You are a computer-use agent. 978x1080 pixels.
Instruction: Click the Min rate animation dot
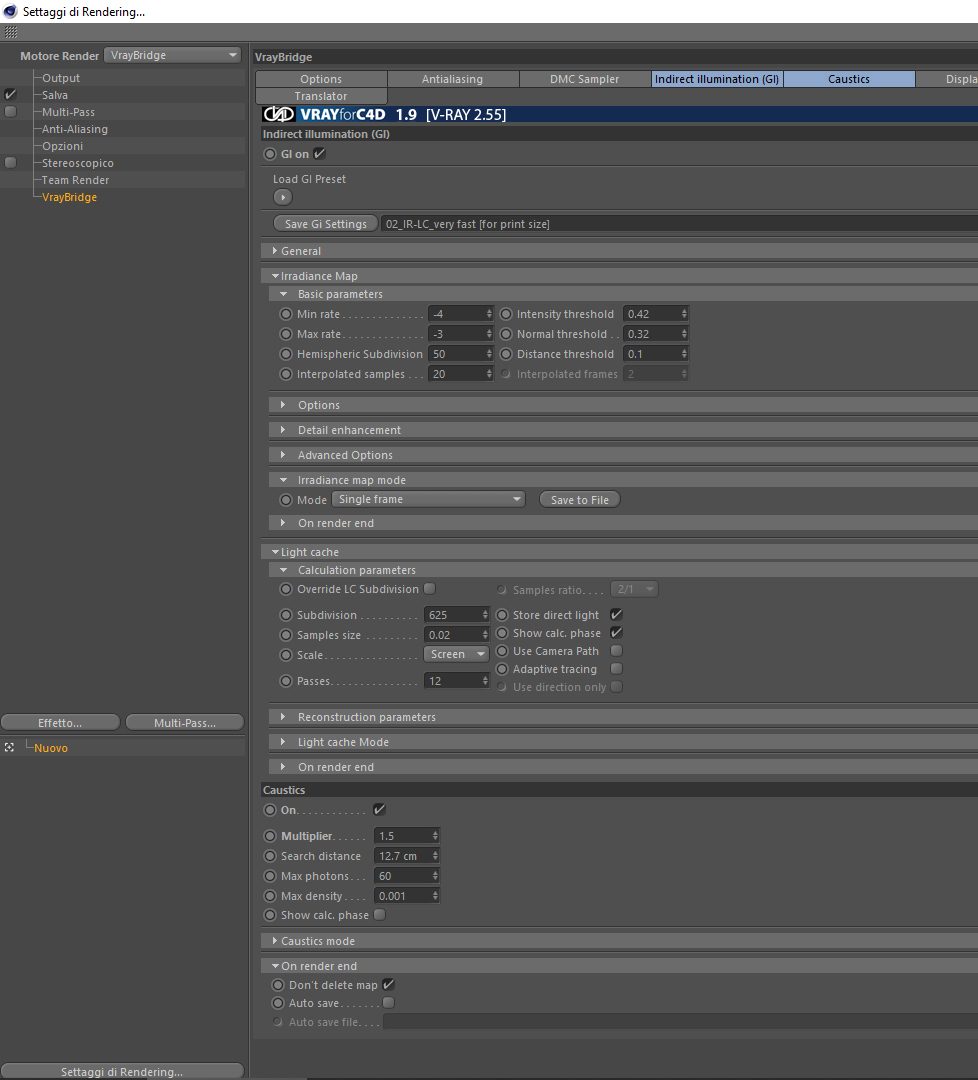tap(286, 314)
